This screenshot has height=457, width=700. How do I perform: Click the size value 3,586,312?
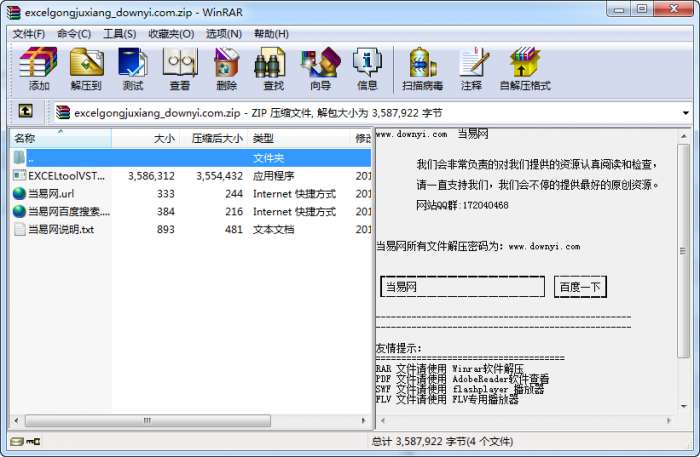point(151,176)
